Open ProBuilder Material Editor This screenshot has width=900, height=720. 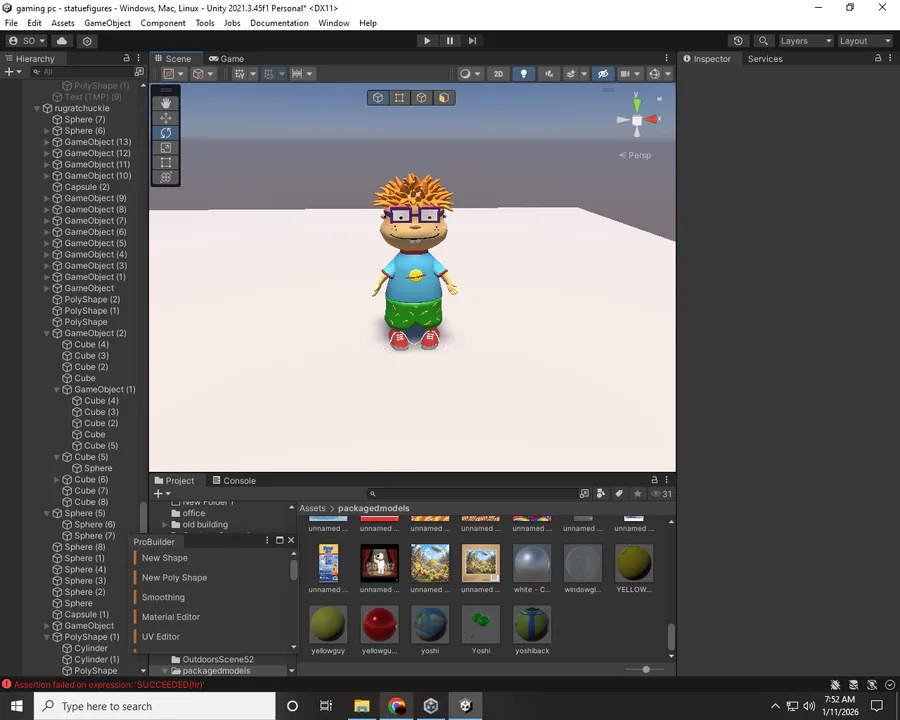(170, 617)
